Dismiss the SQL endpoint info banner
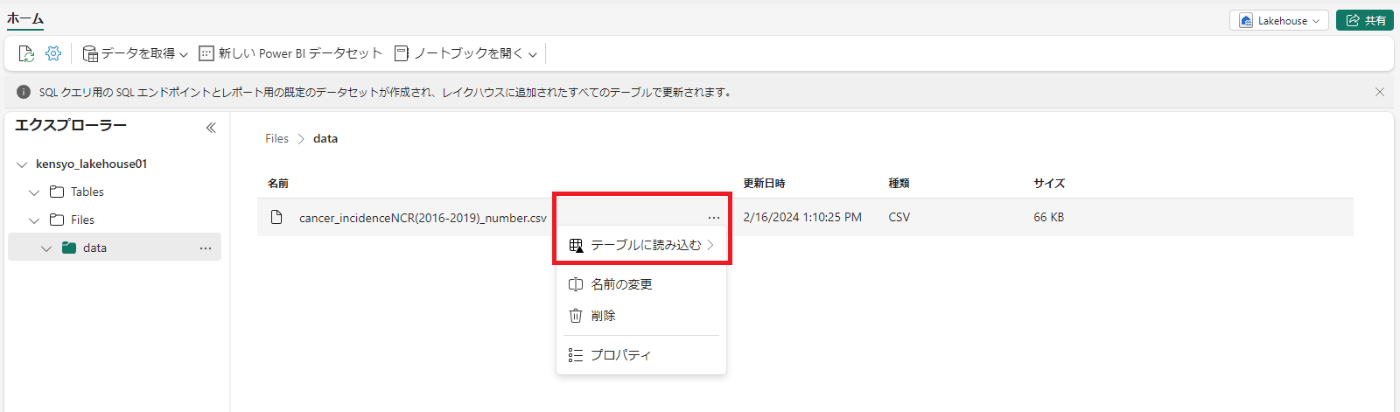Image resolution: width=1400 pixels, height=412 pixels. [x=1380, y=92]
